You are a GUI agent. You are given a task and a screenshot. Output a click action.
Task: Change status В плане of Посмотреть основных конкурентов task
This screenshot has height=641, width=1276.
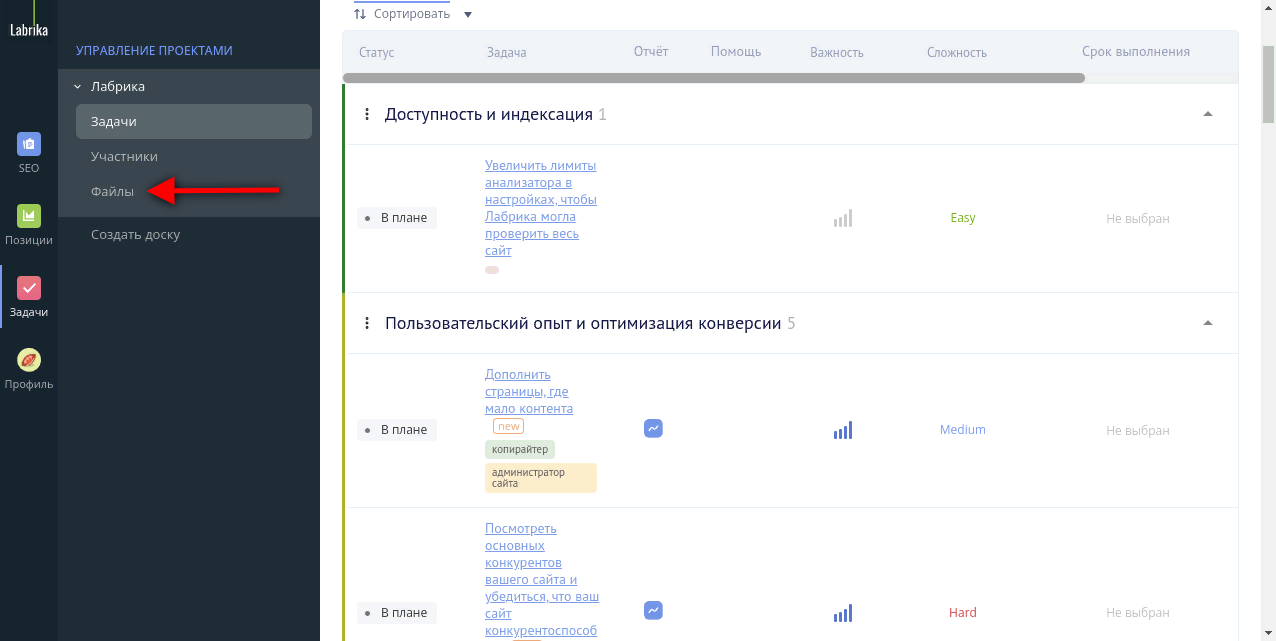pos(397,613)
